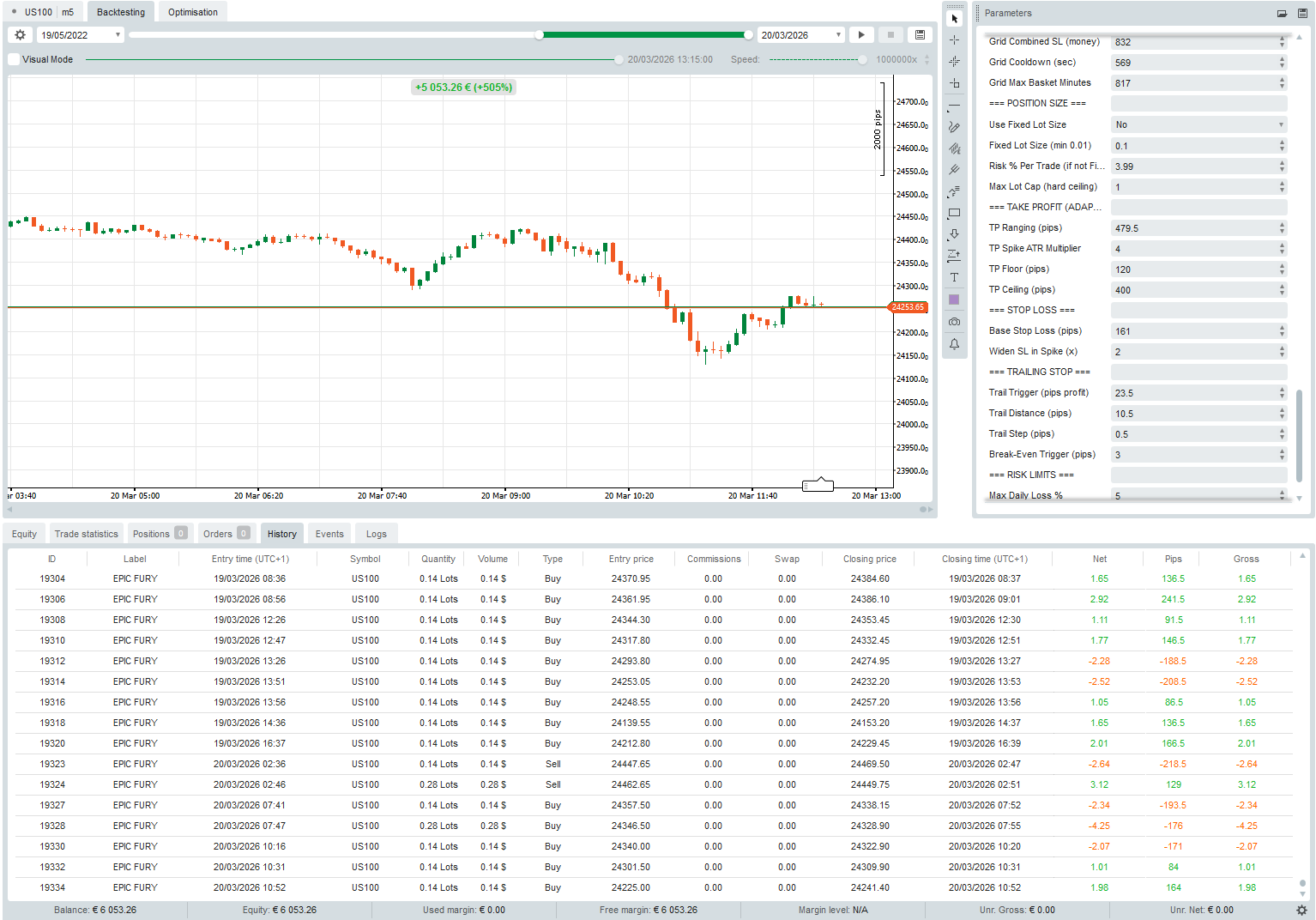Select the arrow cursor tool
This screenshot has height=920, width=1316.
pyautogui.click(x=954, y=19)
